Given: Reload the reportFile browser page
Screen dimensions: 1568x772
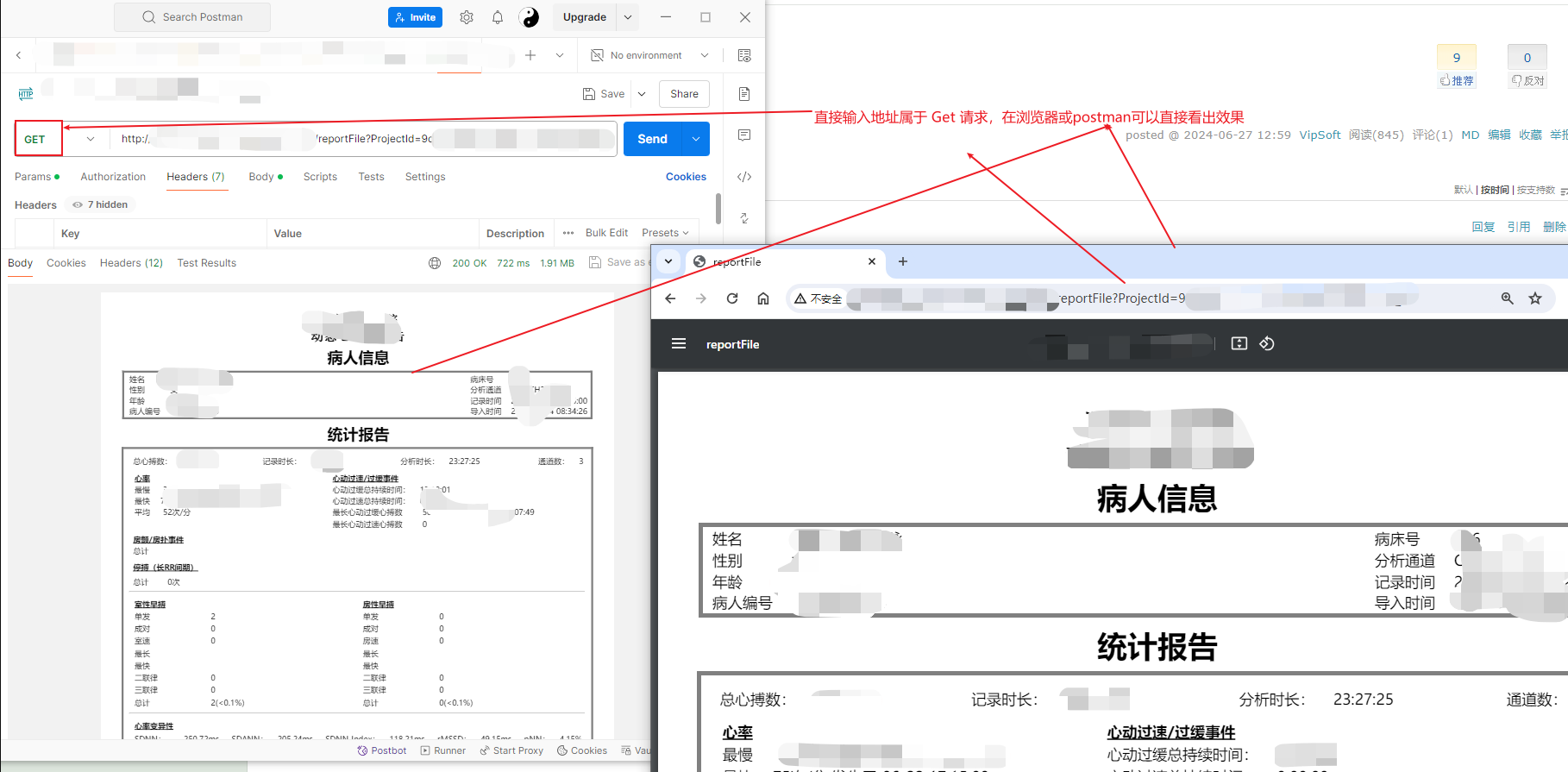Looking at the screenshot, I should coord(732,298).
